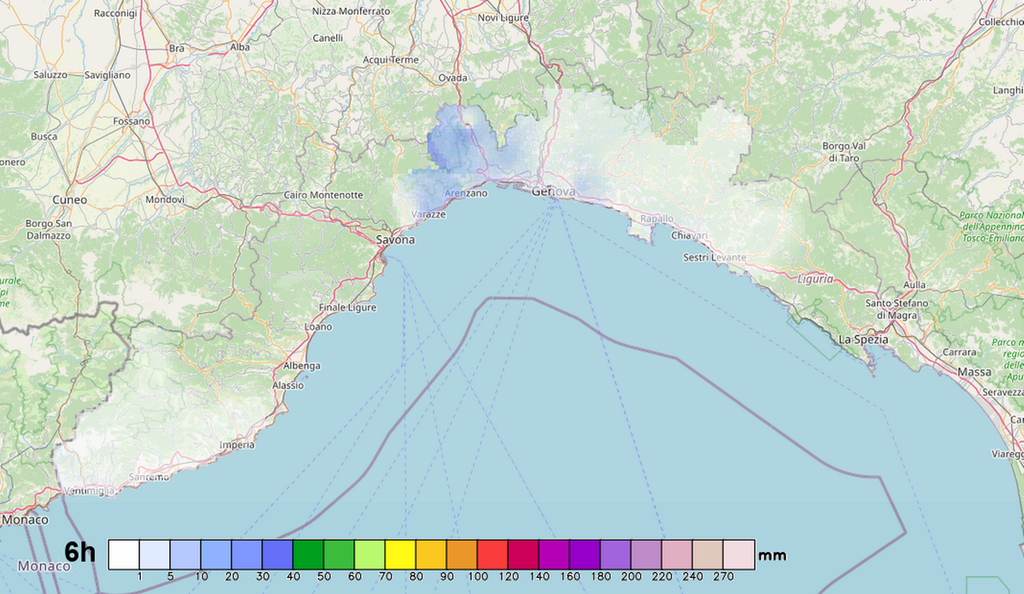
Task: Click the white swatch at the legend start
Action: (123, 554)
